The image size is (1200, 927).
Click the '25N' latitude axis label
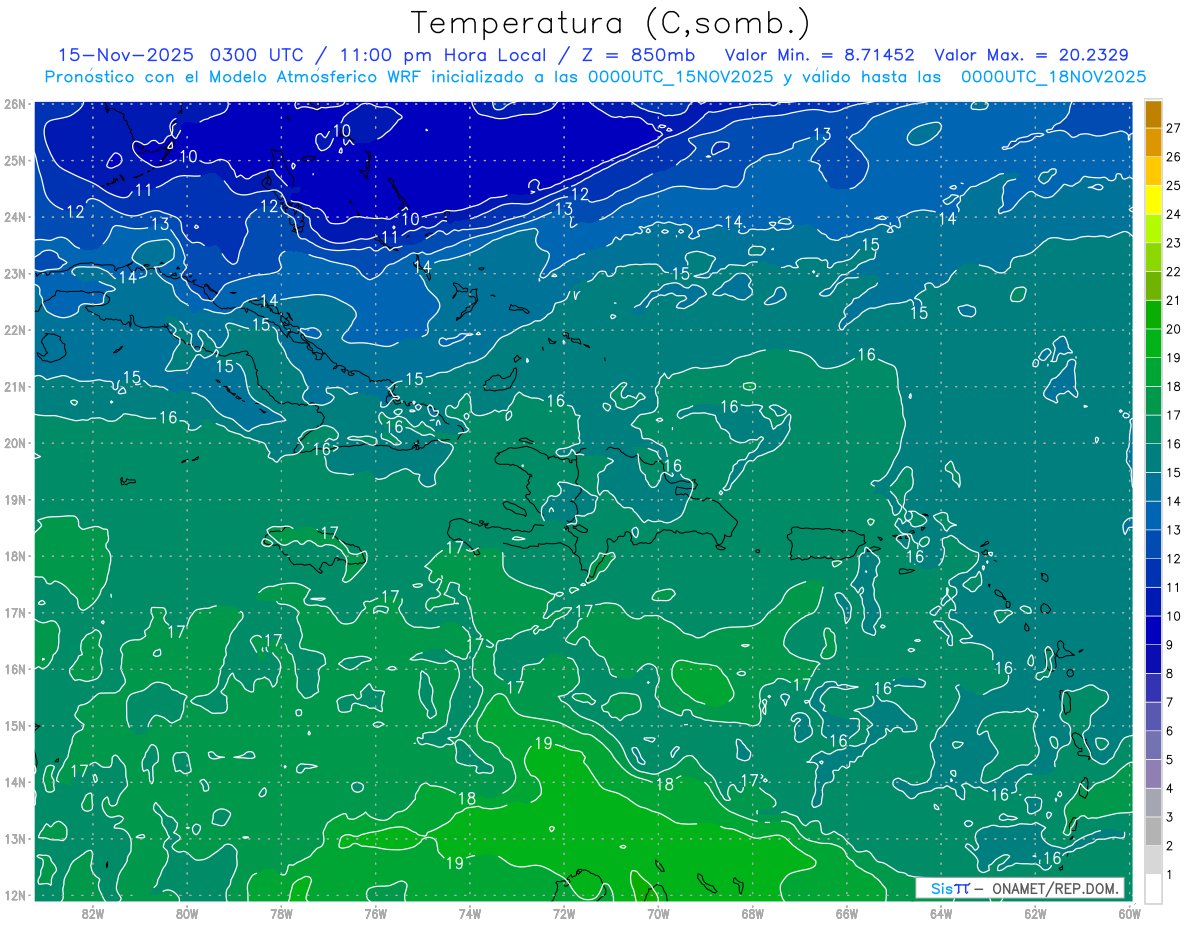point(14,160)
